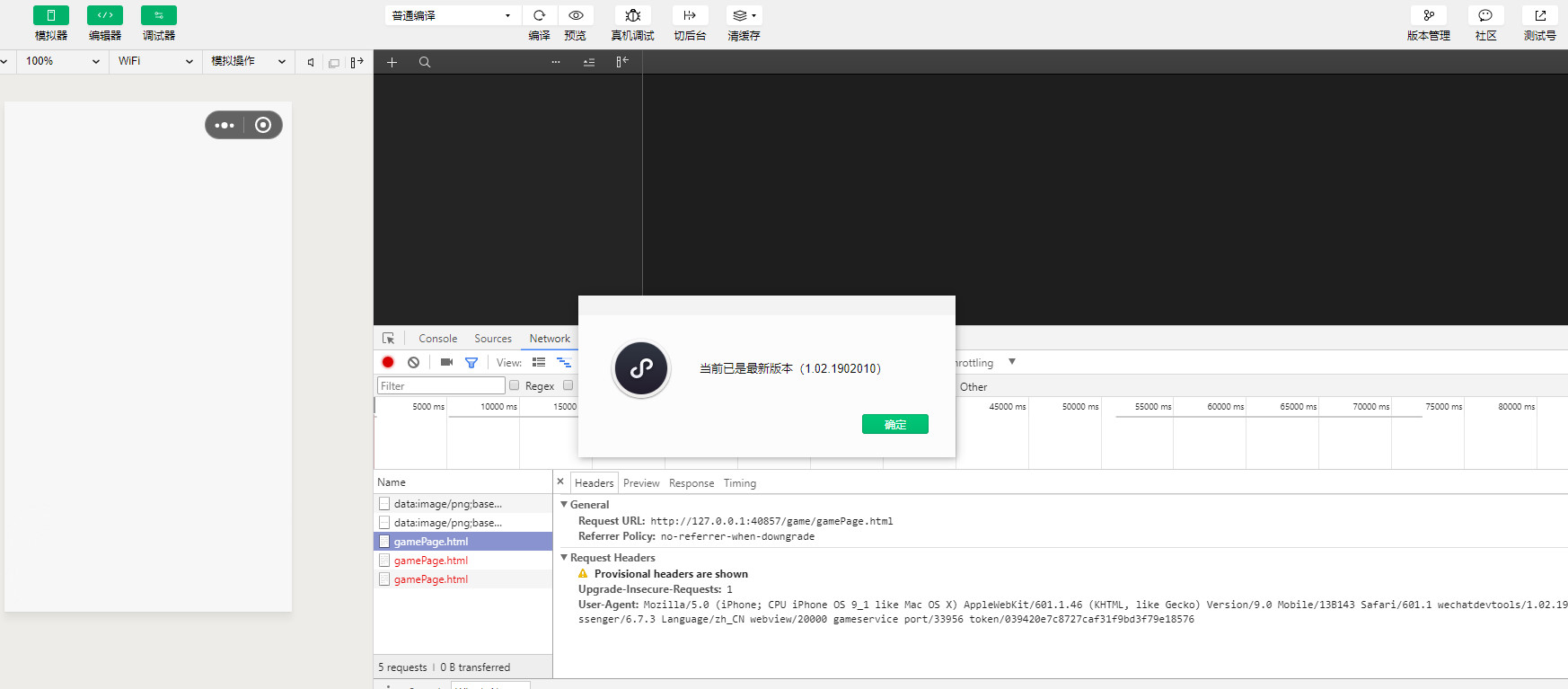1568x689 pixels.
Task: Toggle the simulator mute speaker icon
Action: (x=311, y=62)
